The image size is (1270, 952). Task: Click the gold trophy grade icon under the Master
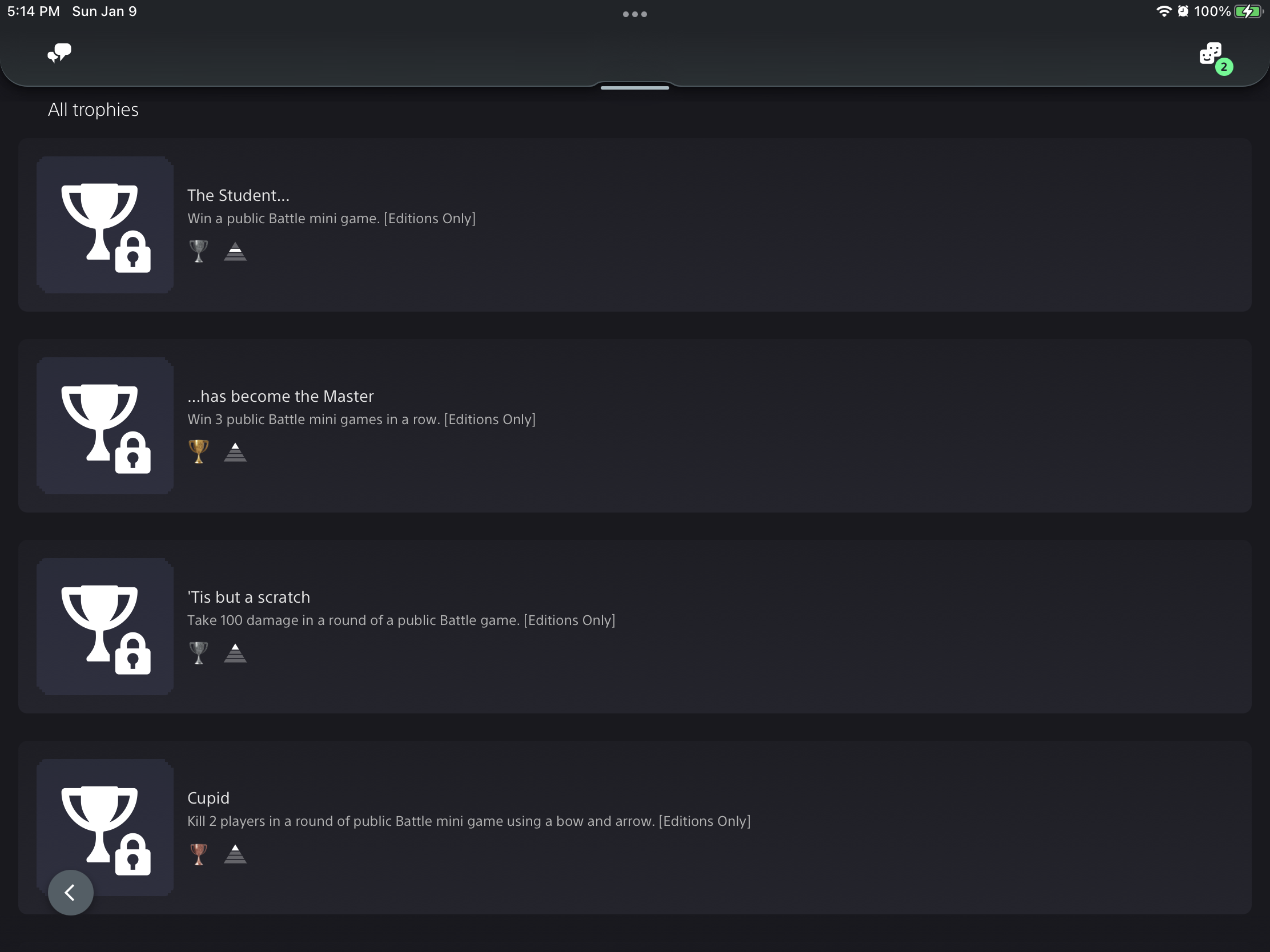[199, 452]
